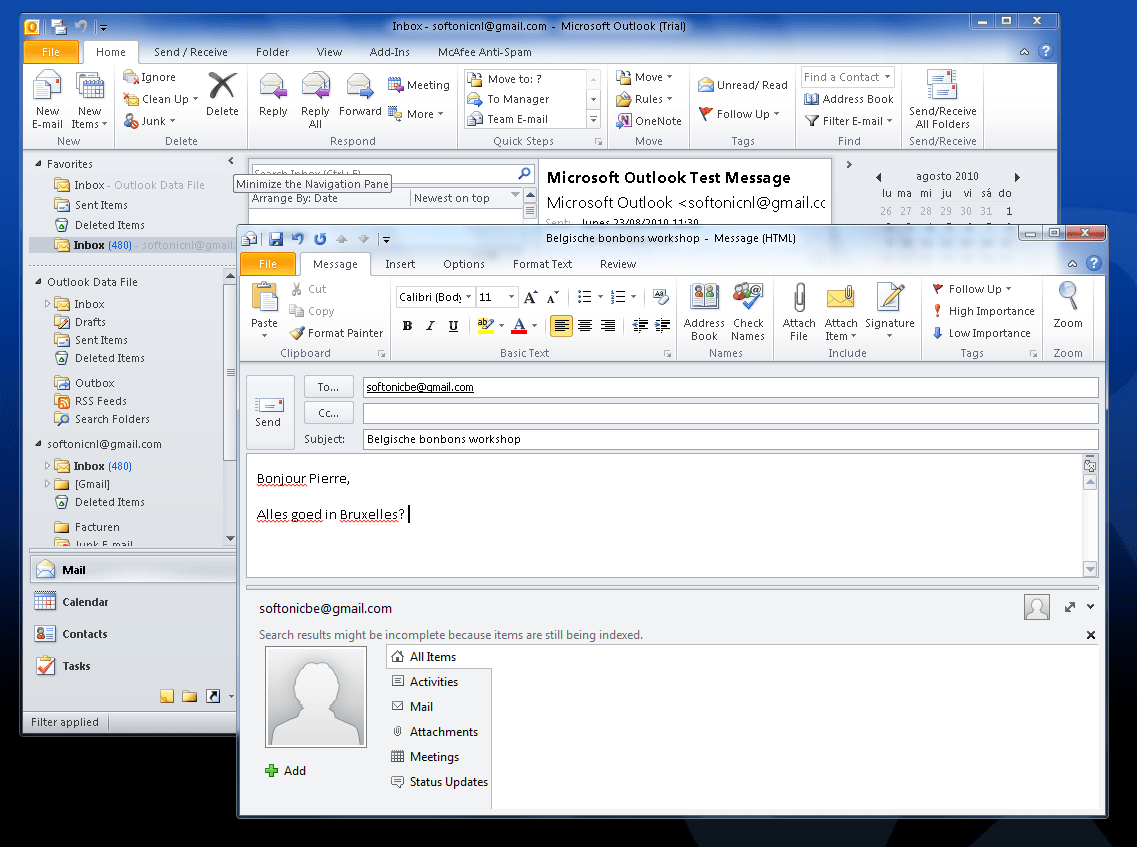Open Calendar in navigation pane
The height and width of the screenshot is (847, 1137).
coord(133,602)
